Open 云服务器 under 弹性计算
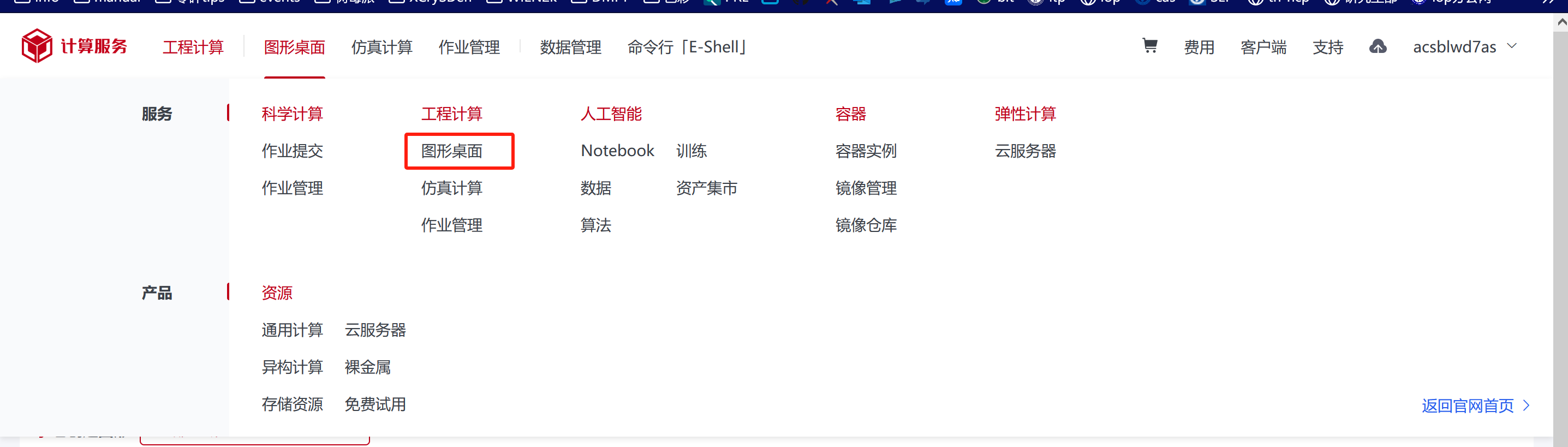1568x447 pixels. (x=1025, y=151)
